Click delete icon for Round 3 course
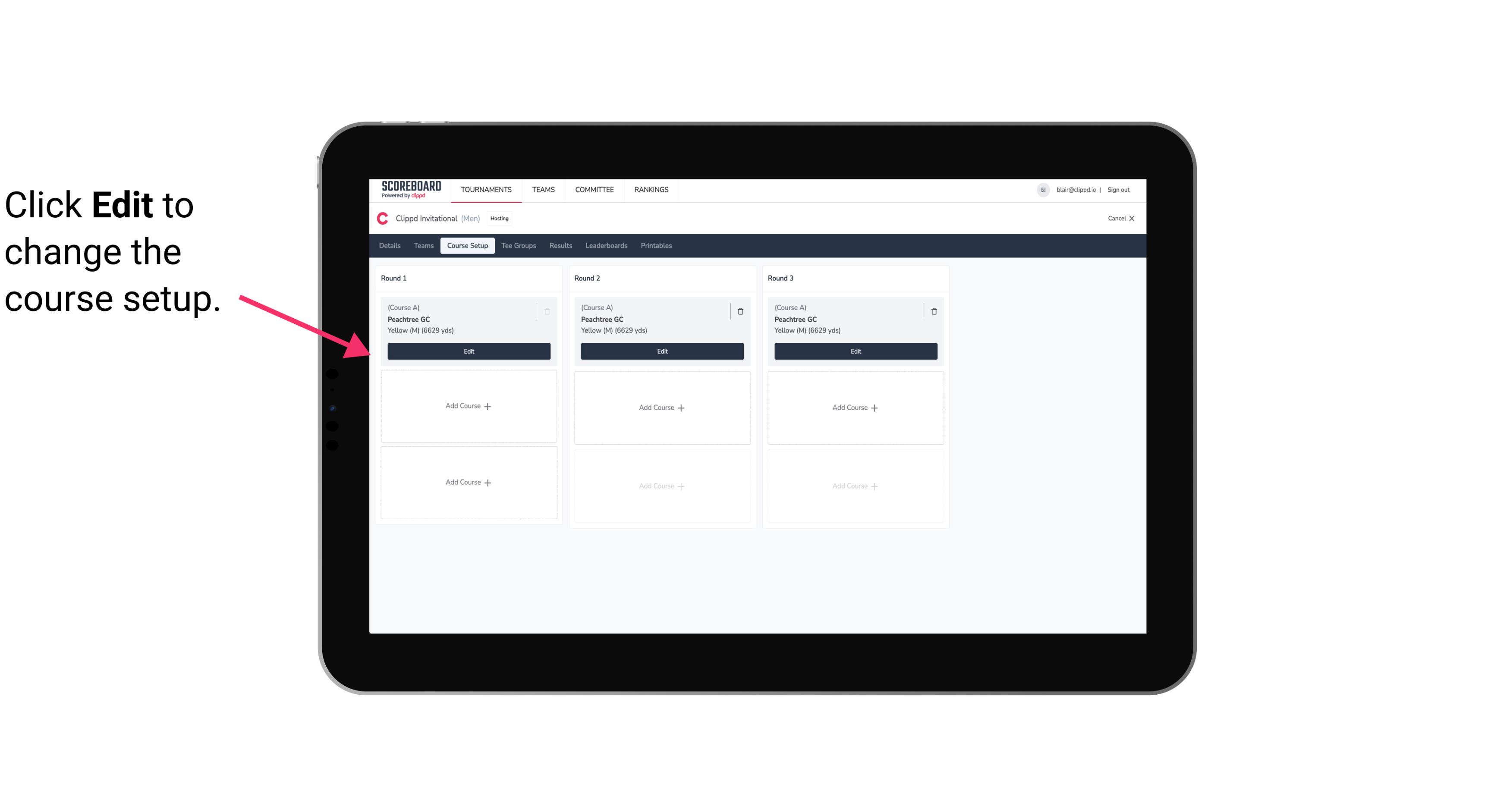This screenshot has height=812, width=1510. click(934, 311)
